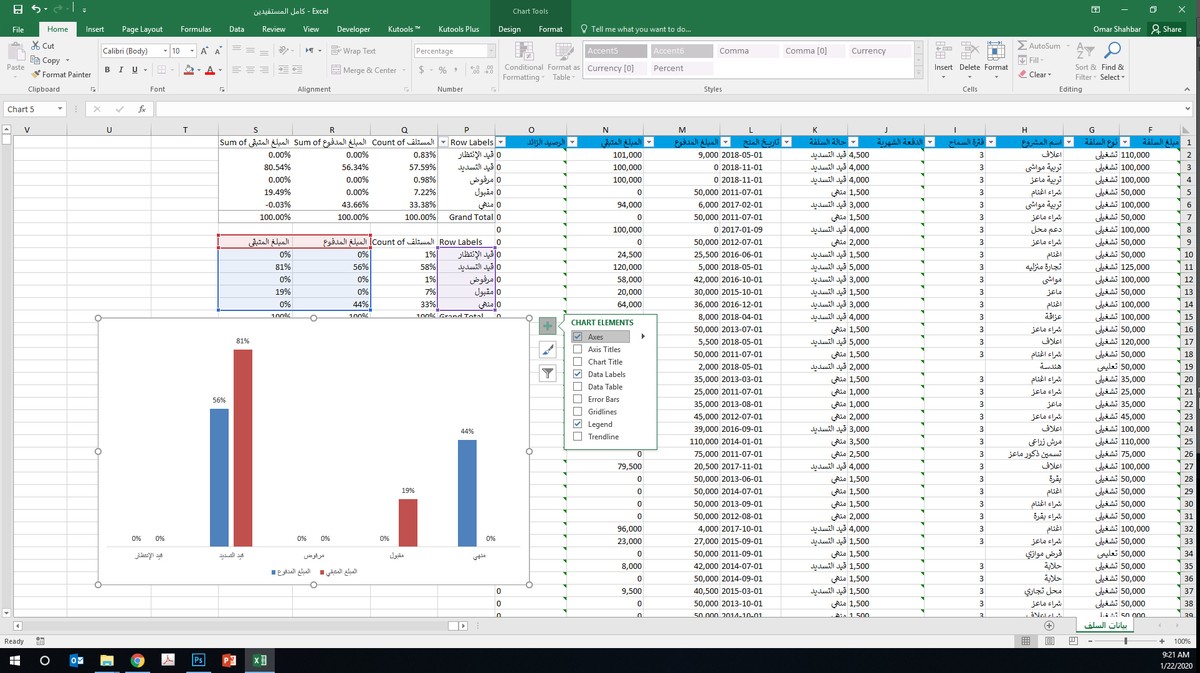Viewport: 1200px width, 673px height.
Task: Open Chart Filters funnel button
Action: [x=547, y=373]
